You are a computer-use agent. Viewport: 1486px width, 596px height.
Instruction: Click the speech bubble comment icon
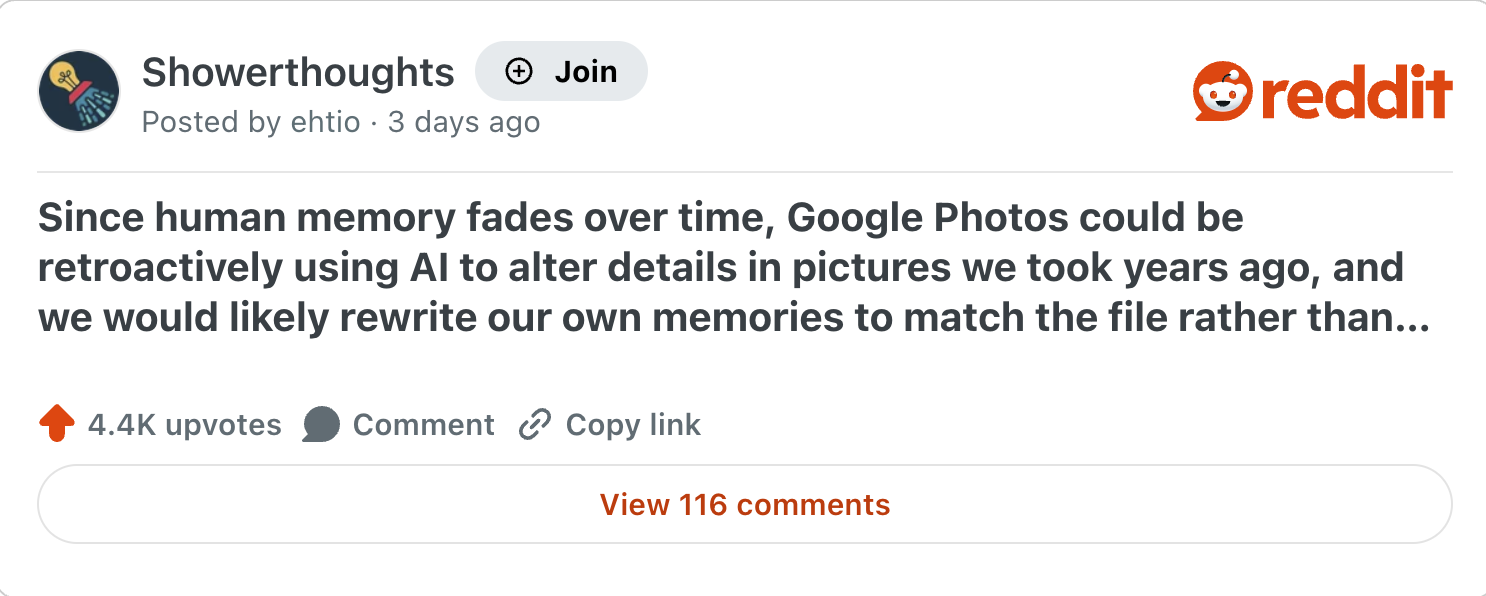[x=321, y=424]
